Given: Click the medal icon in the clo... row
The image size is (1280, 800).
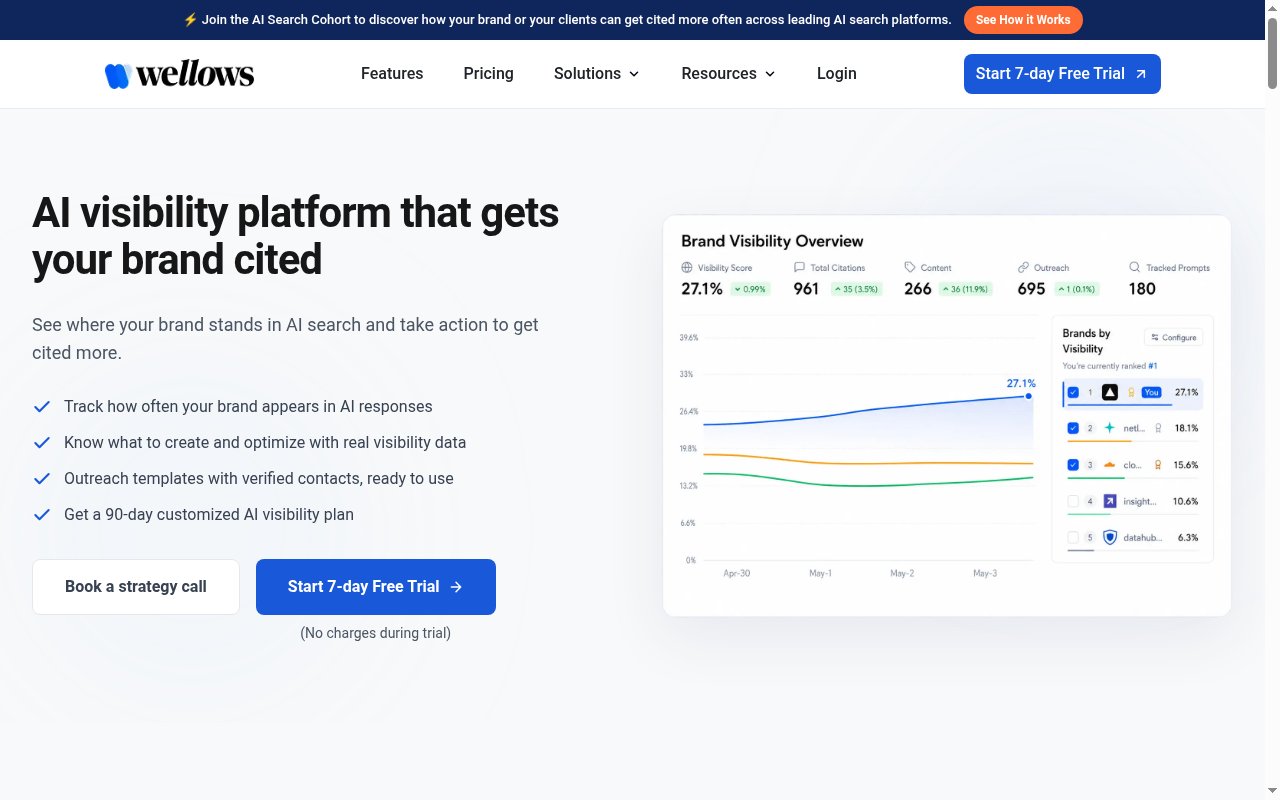Looking at the screenshot, I should 1158,464.
